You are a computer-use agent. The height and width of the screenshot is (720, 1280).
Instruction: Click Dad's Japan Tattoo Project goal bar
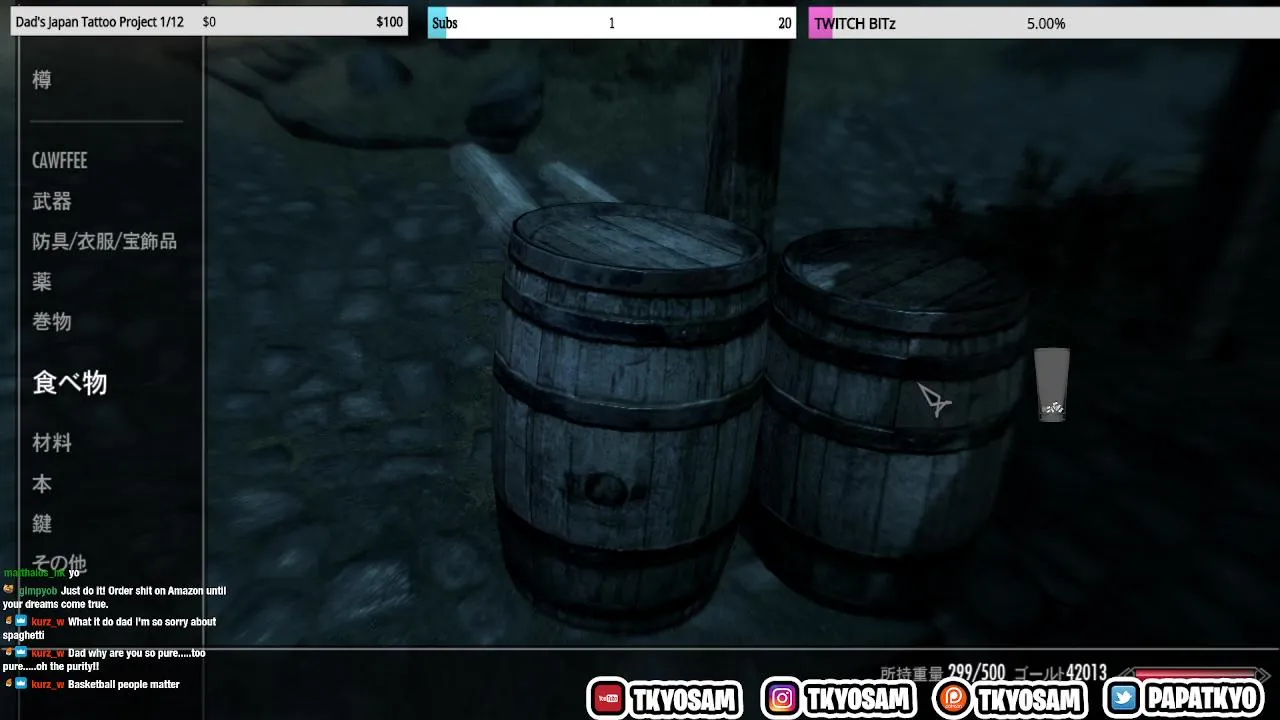pyautogui.click(x=209, y=22)
